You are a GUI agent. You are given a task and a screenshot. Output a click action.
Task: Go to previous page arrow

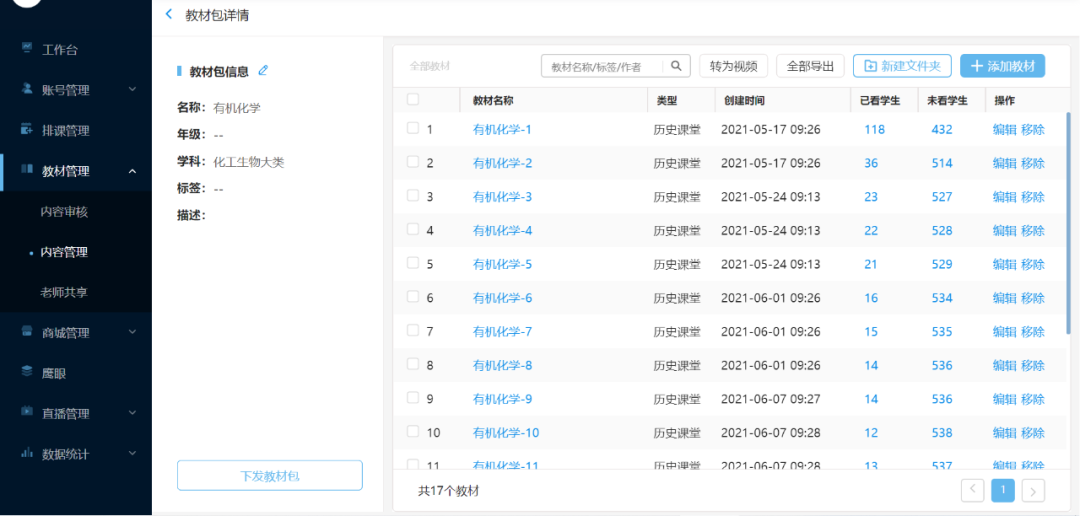coord(973,491)
